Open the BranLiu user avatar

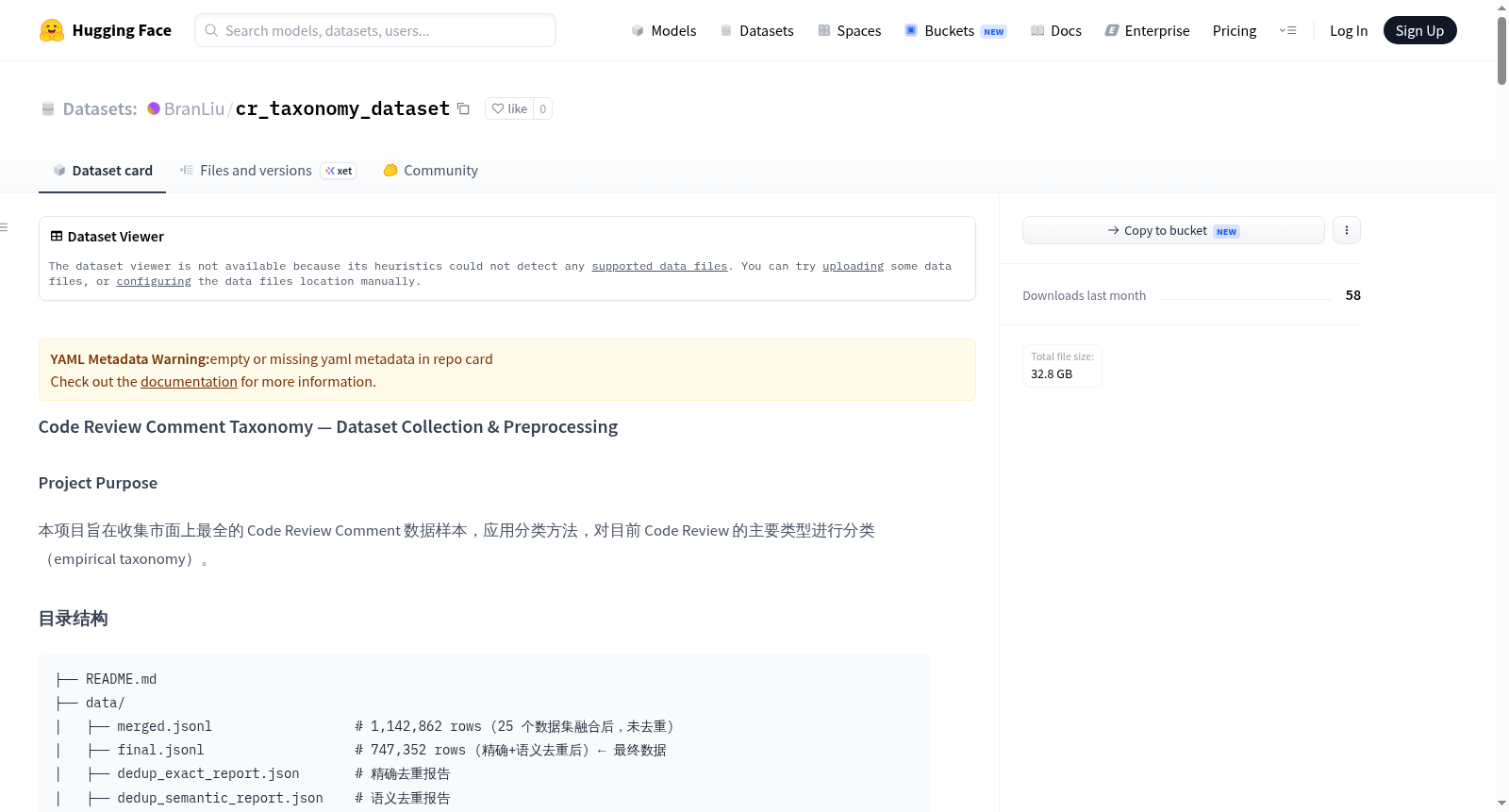point(154,108)
